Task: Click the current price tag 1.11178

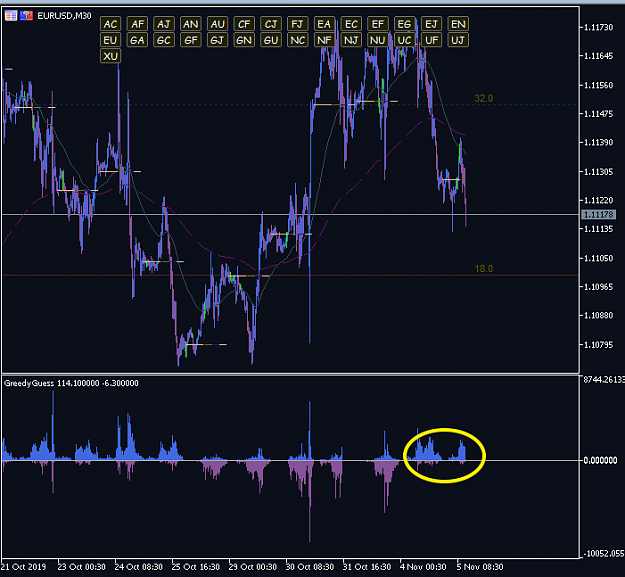Action: click(599, 214)
